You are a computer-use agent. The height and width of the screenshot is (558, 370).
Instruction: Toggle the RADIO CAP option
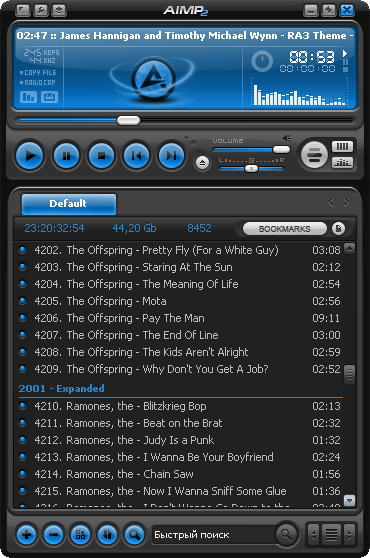pos(38,83)
